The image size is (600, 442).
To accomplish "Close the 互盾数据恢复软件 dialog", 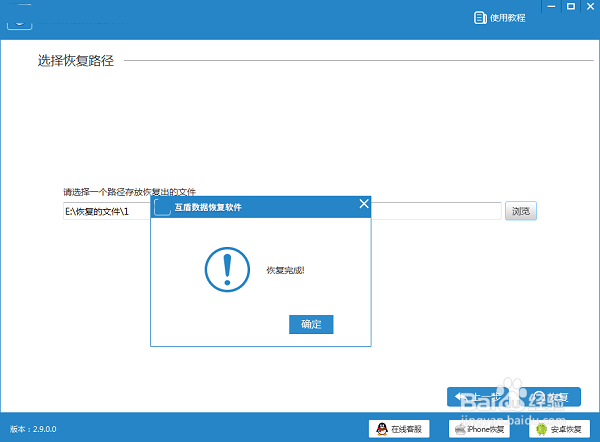I will click(x=364, y=204).
